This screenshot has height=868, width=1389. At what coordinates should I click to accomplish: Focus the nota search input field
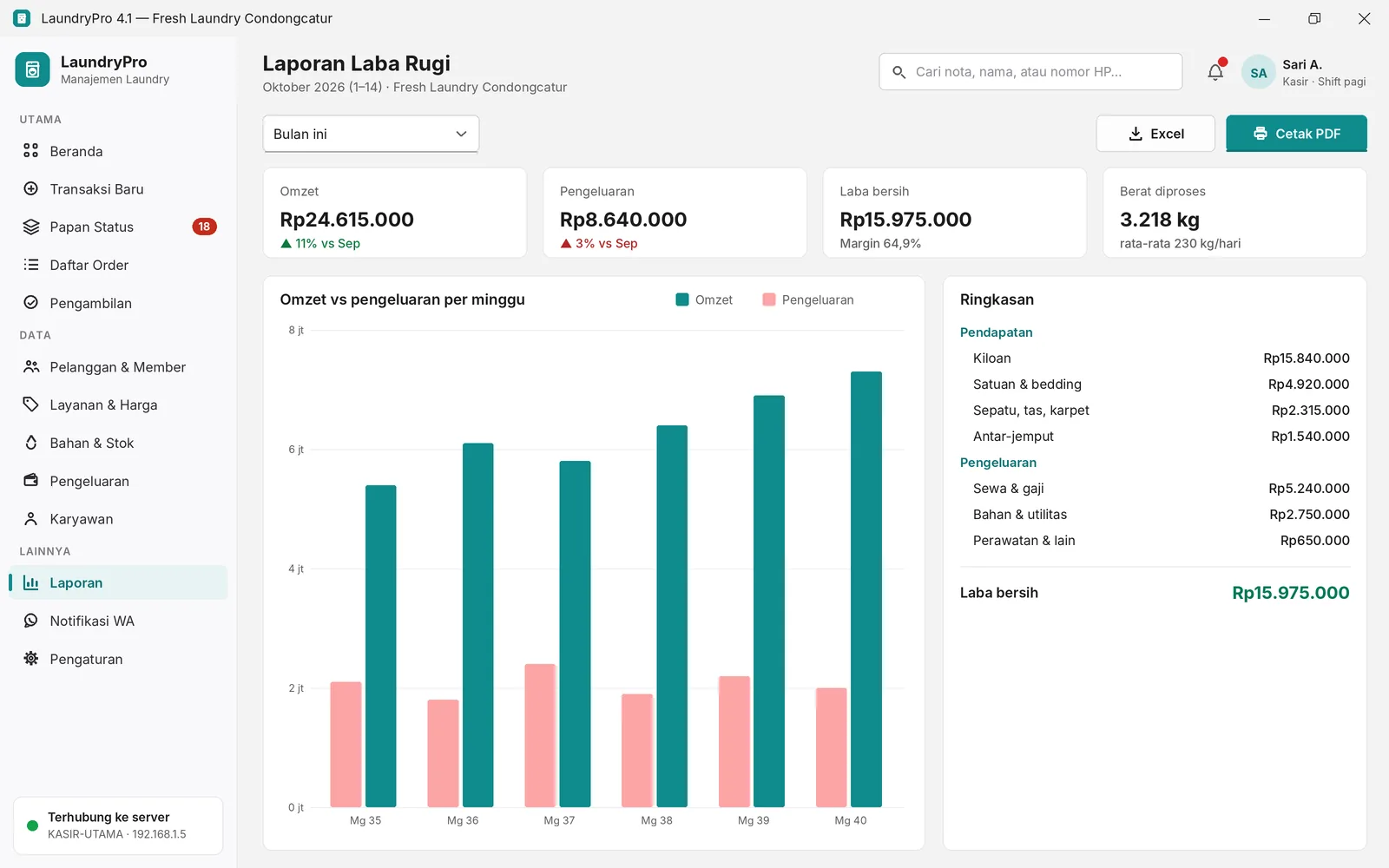(x=1030, y=72)
